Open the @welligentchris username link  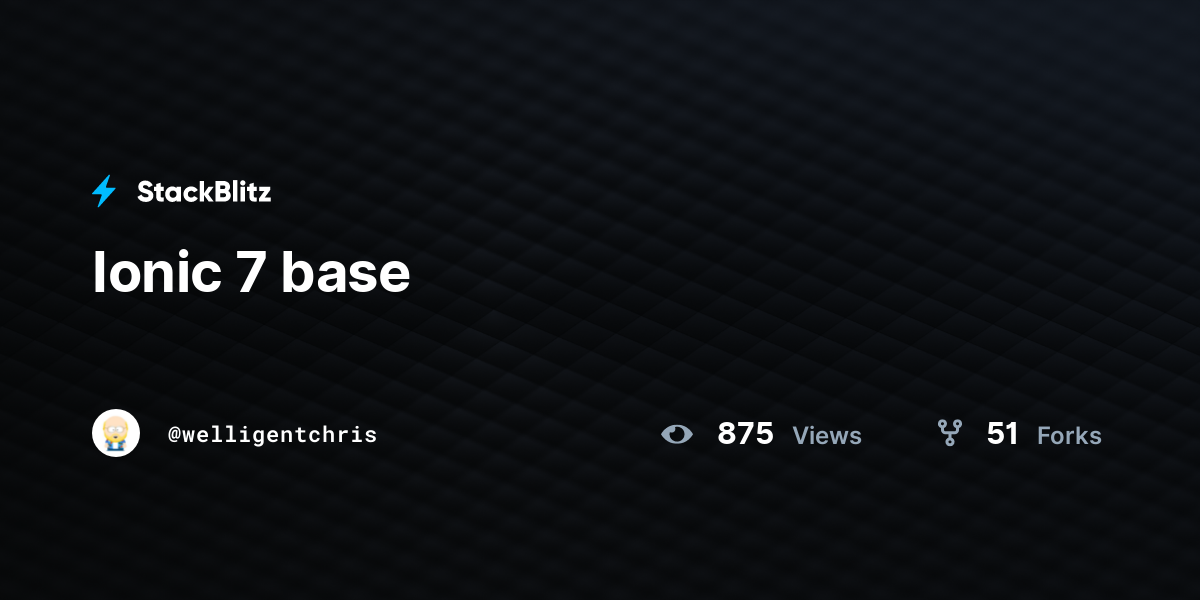tap(273, 435)
